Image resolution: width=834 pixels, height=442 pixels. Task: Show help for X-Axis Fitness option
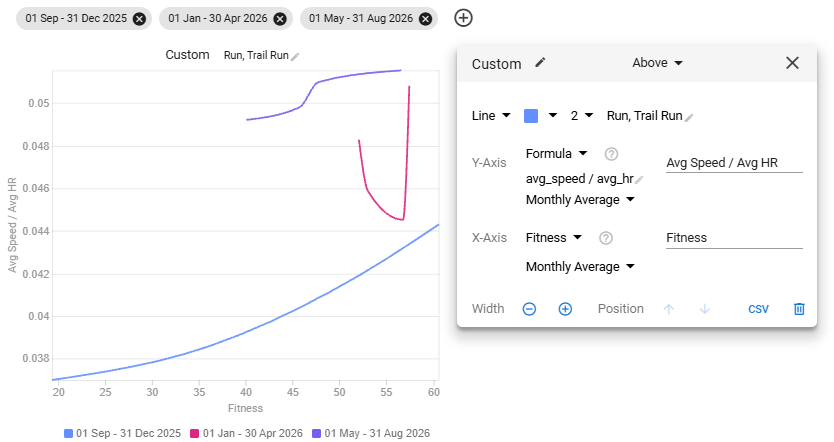pos(605,238)
